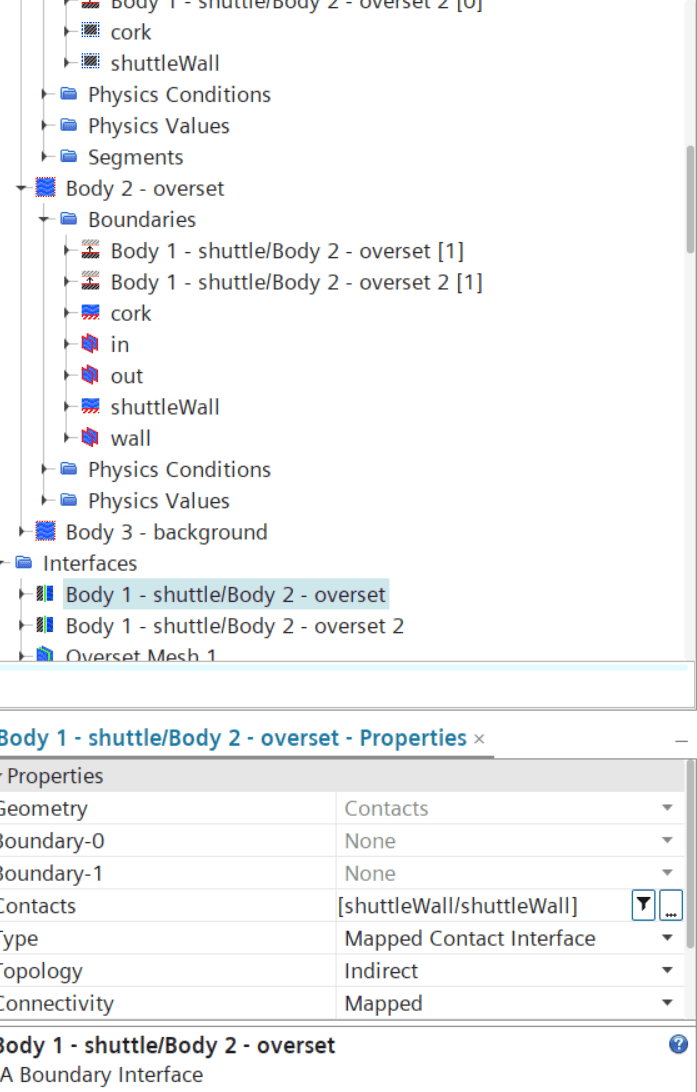Screen dimensions: 697x1092
Task: Close the Properties tab
Action: pyautogui.click(x=479, y=739)
